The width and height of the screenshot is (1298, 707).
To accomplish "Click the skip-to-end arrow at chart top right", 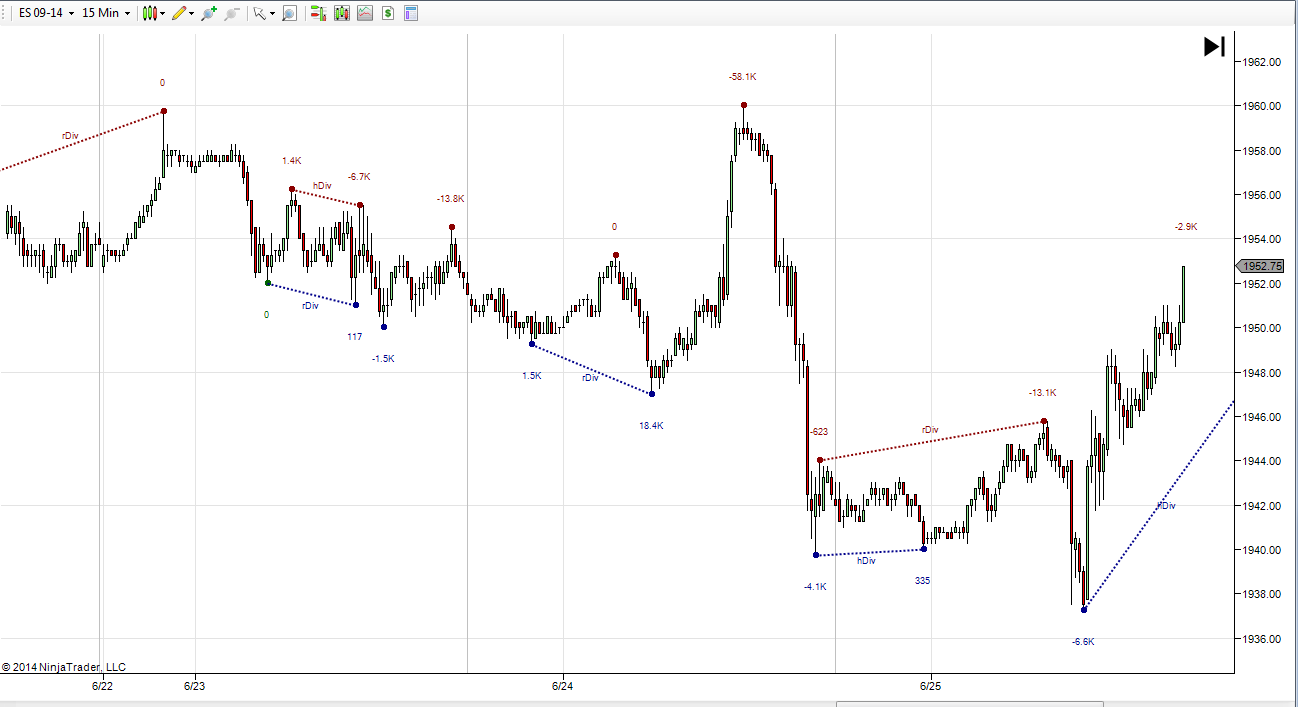I will pos(1214,46).
